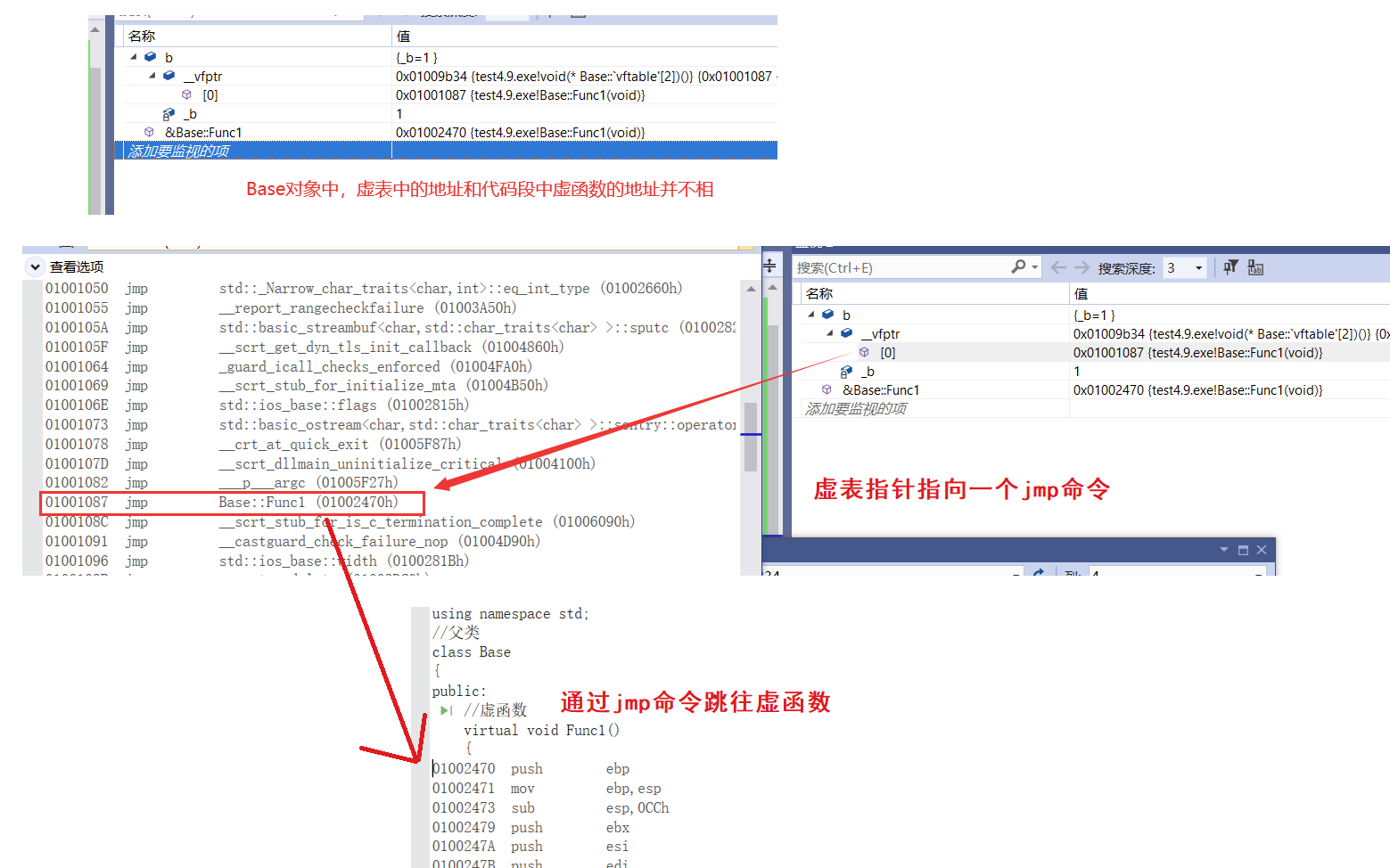
Task: Maximize the floating tool window
Action: (1243, 550)
